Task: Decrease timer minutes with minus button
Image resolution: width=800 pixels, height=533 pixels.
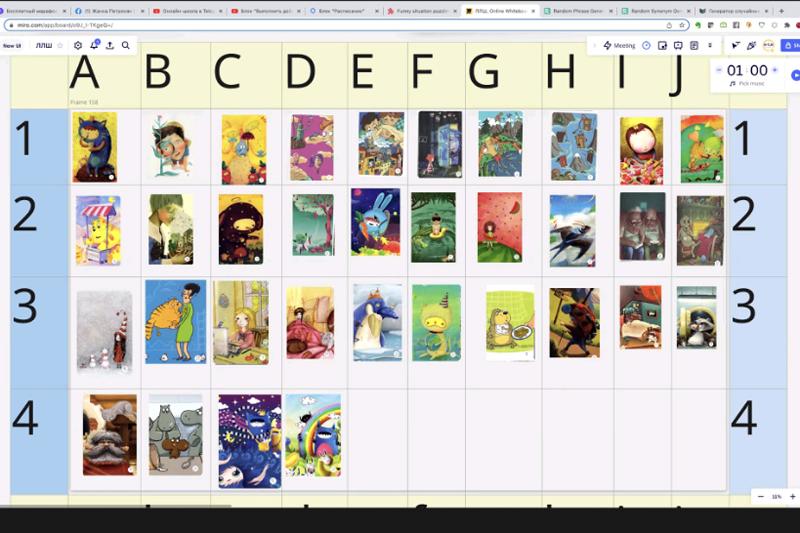Action: 719,70
